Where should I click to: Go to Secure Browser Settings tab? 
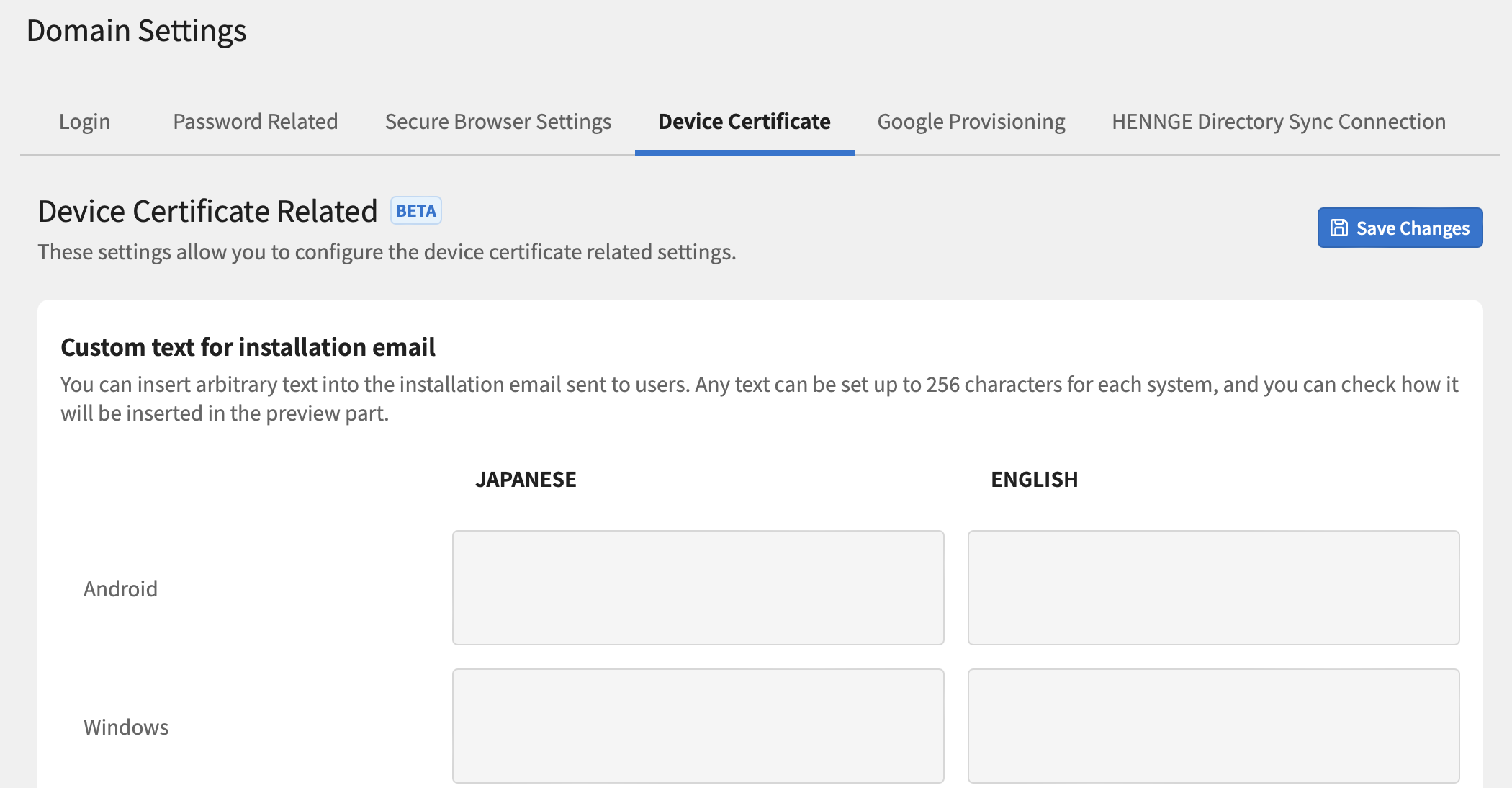click(498, 122)
